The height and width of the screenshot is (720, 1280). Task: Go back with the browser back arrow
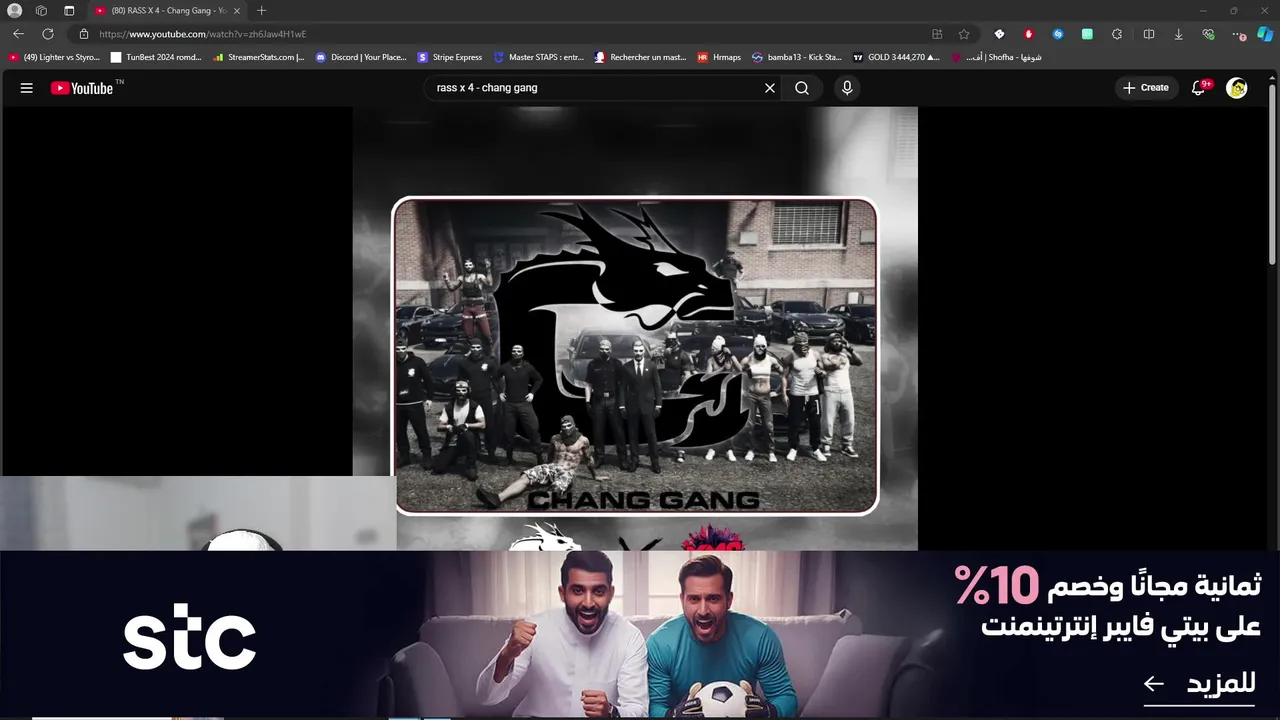click(x=18, y=34)
